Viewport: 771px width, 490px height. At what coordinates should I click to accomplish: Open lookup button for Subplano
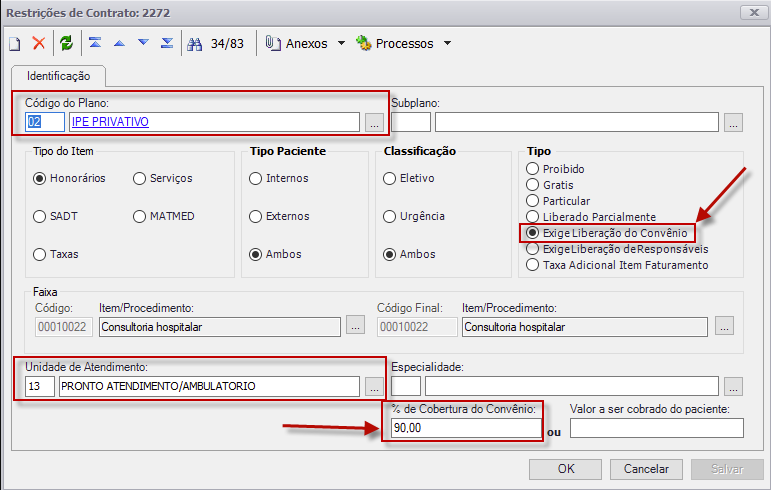733,122
